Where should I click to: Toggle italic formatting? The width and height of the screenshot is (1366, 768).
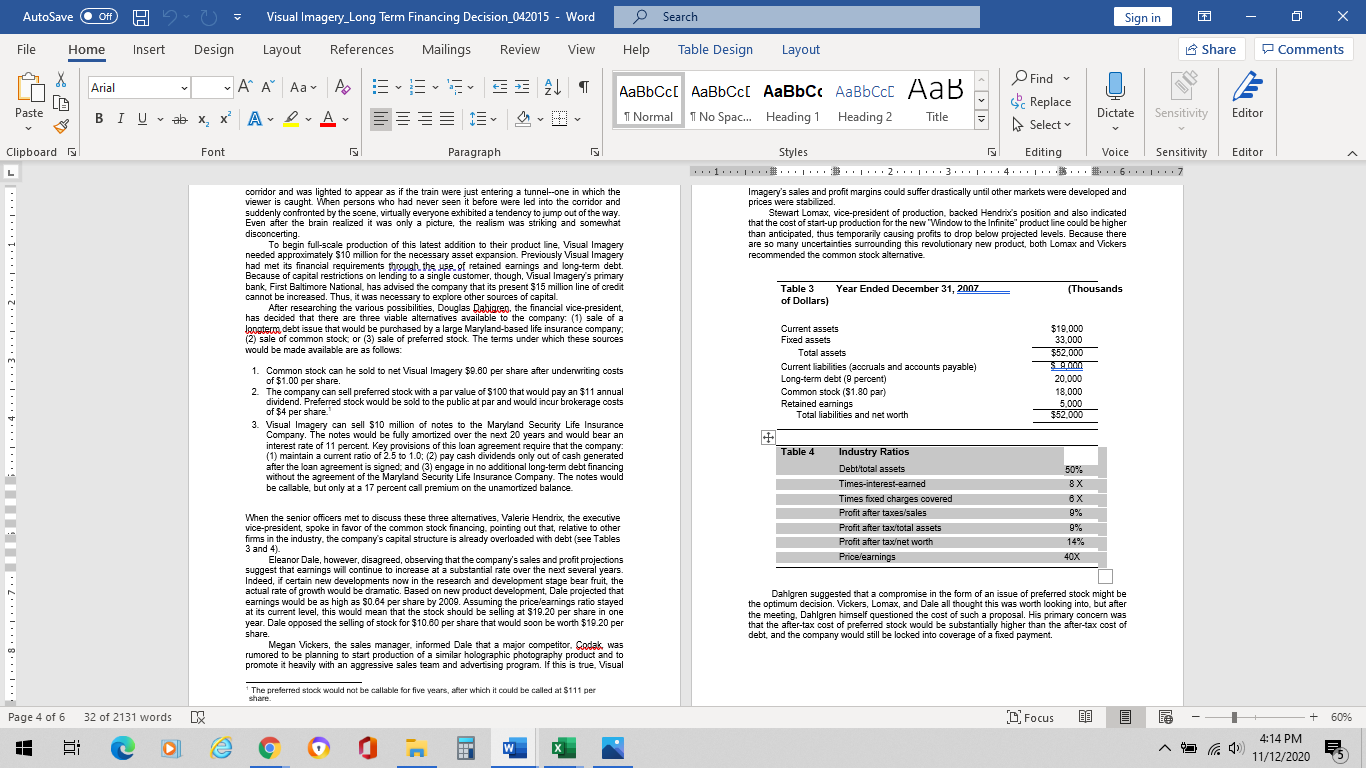pos(118,117)
